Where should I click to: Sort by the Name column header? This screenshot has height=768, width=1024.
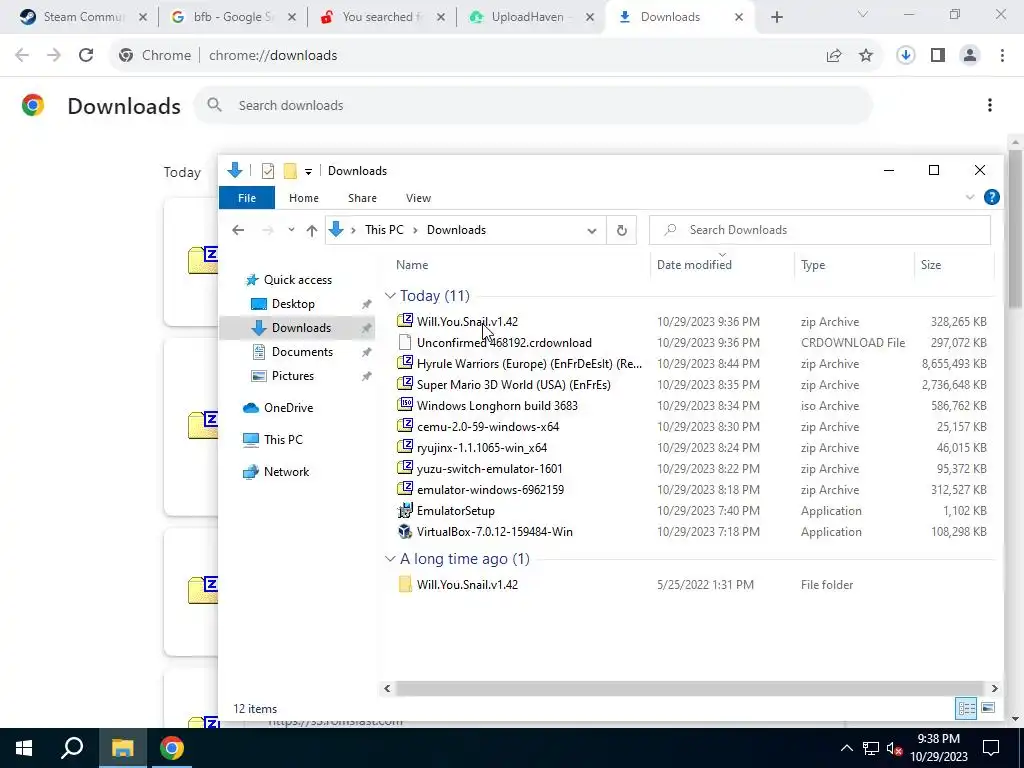[x=412, y=265]
